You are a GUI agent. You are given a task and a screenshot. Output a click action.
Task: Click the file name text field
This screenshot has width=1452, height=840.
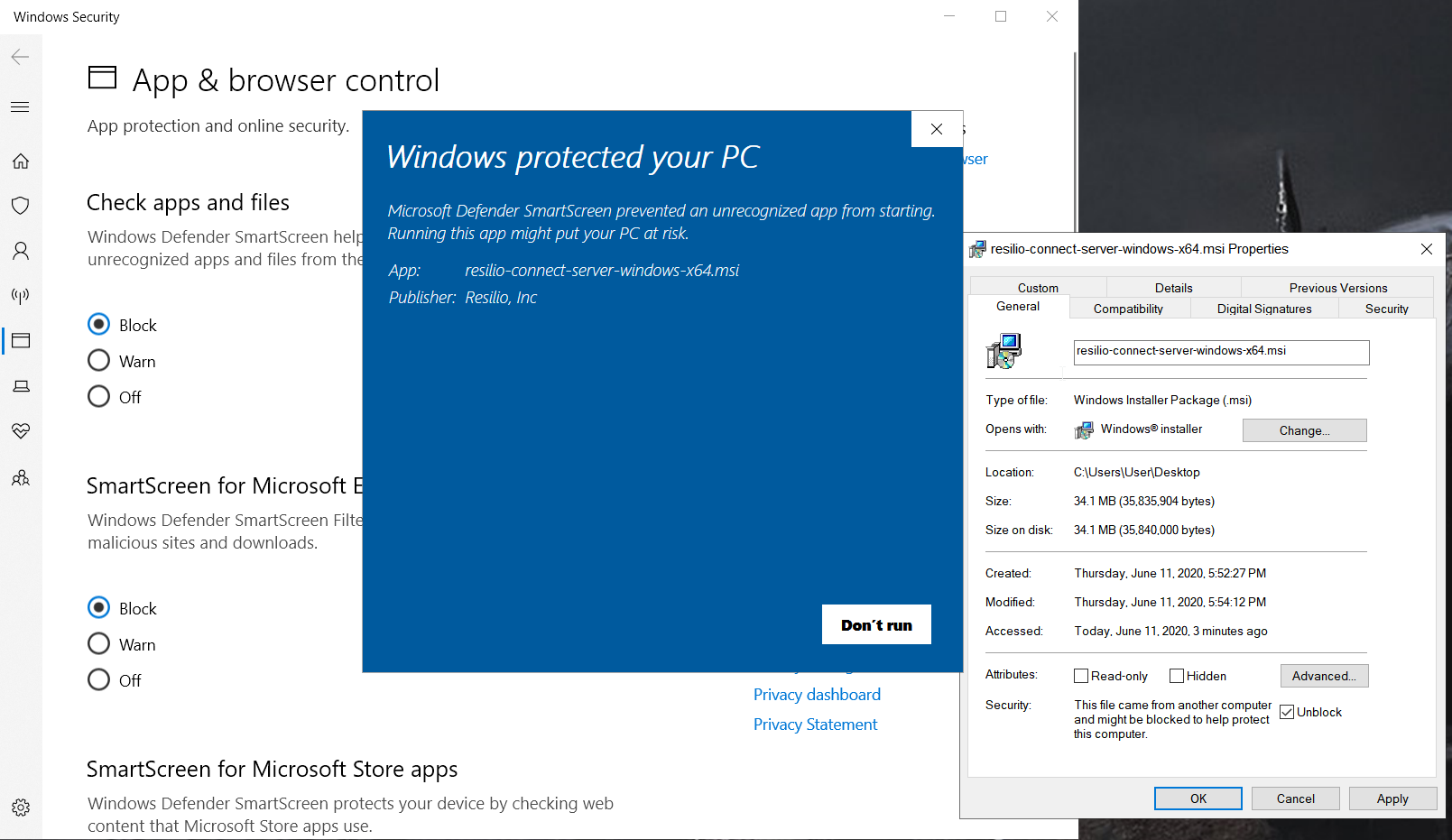click(x=1220, y=352)
